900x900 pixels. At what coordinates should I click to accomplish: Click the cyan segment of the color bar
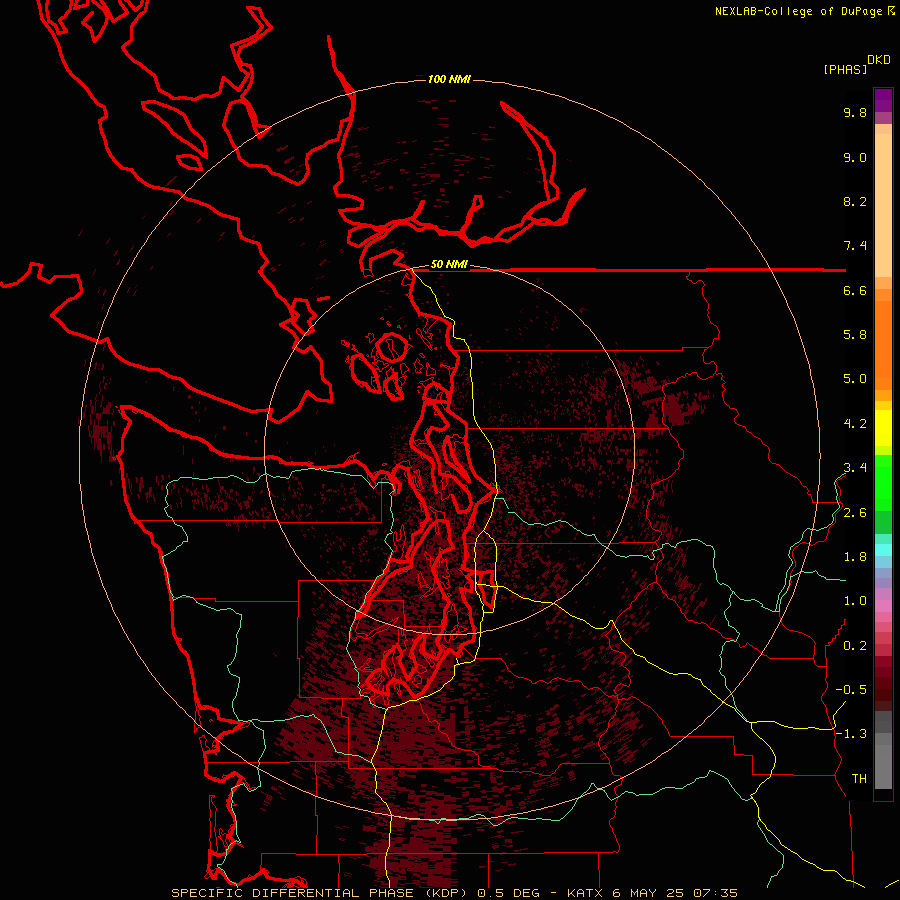pos(883,549)
